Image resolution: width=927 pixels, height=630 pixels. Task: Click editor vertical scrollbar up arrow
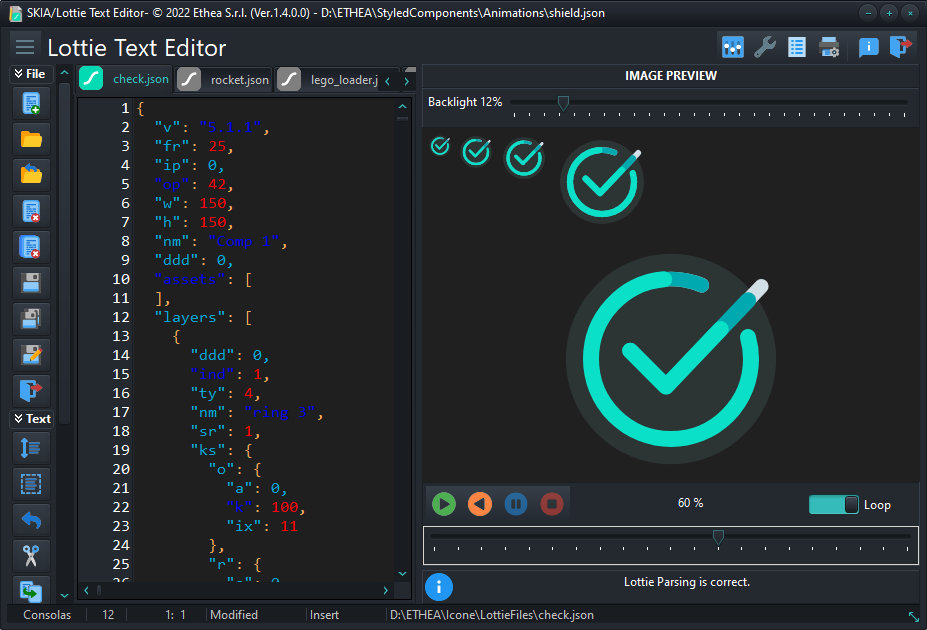tap(403, 107)
